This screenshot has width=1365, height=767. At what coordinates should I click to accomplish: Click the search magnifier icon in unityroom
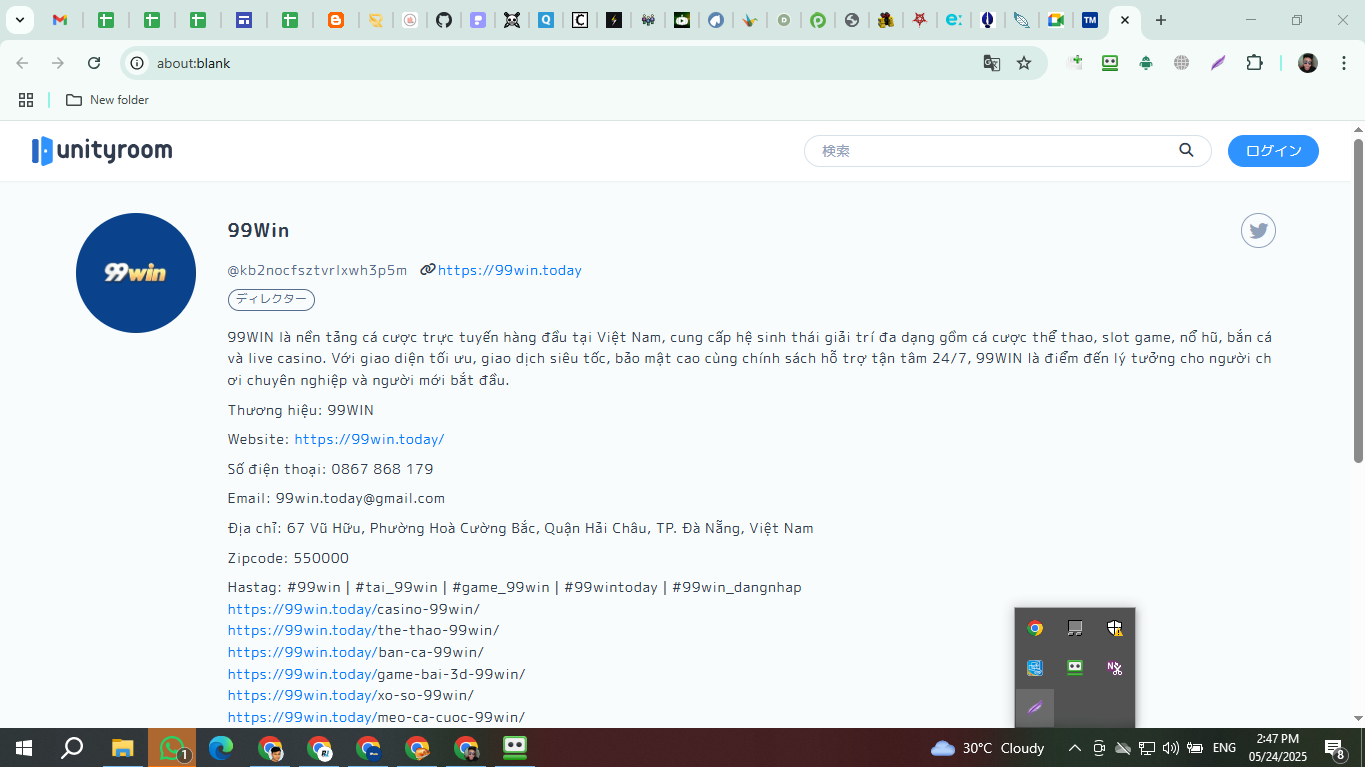coord(1186,151)
